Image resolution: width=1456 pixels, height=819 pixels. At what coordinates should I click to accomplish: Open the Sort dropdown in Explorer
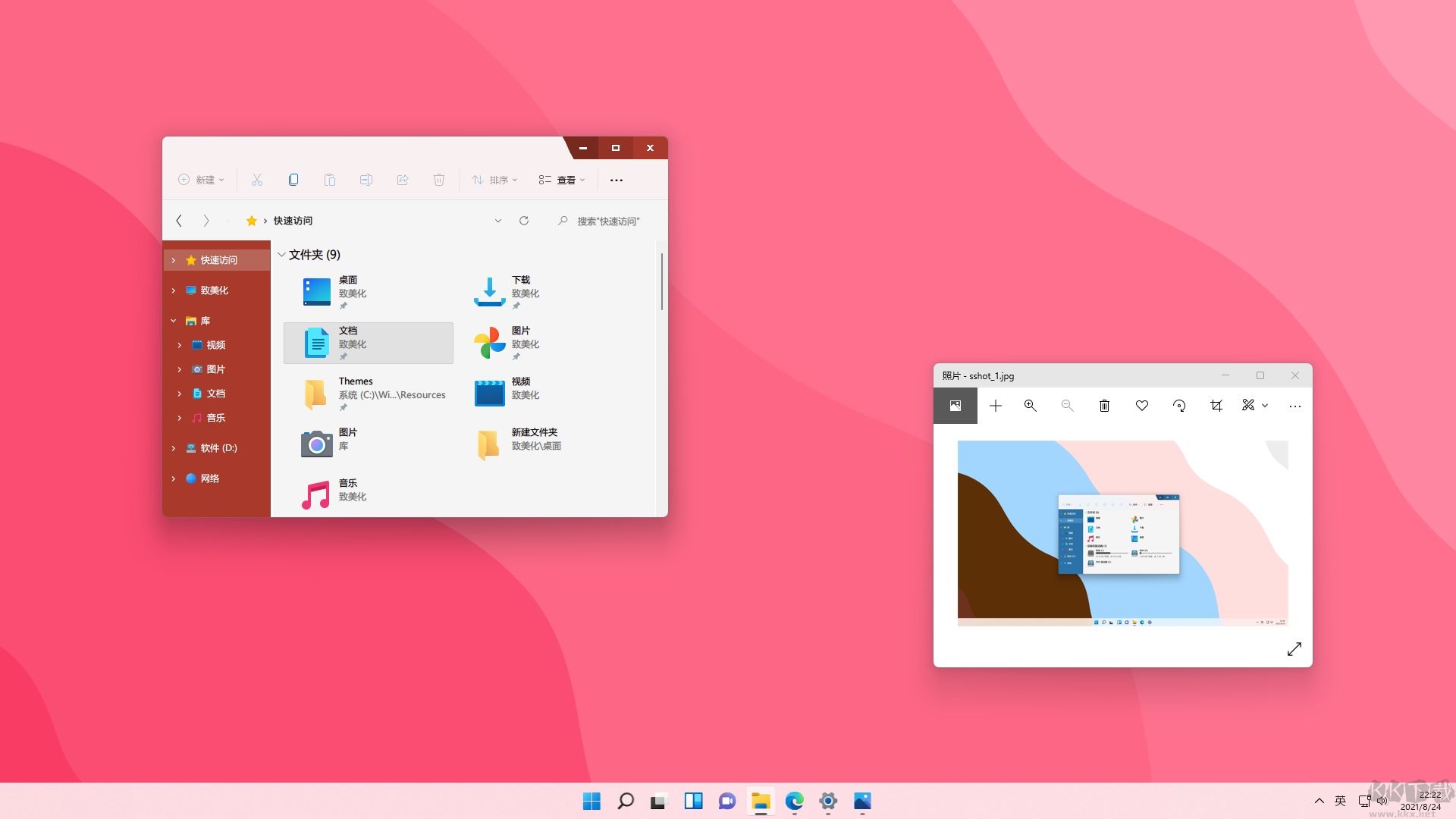494,180
